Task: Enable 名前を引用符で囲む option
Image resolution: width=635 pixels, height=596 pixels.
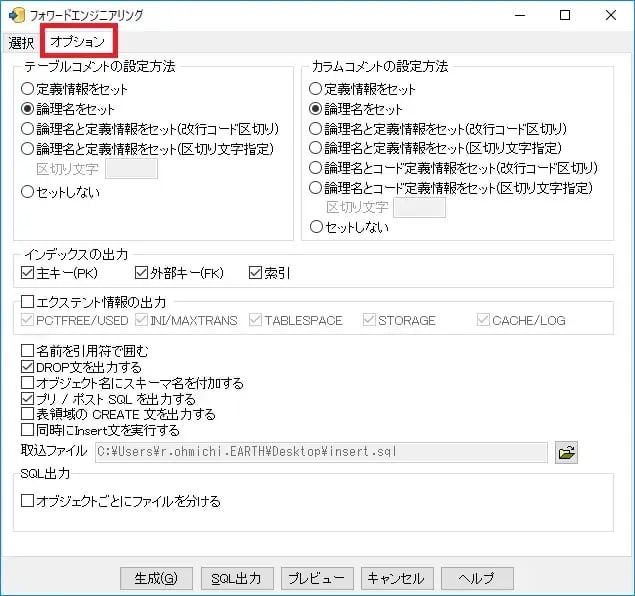Action: click(x=28, y=351)
